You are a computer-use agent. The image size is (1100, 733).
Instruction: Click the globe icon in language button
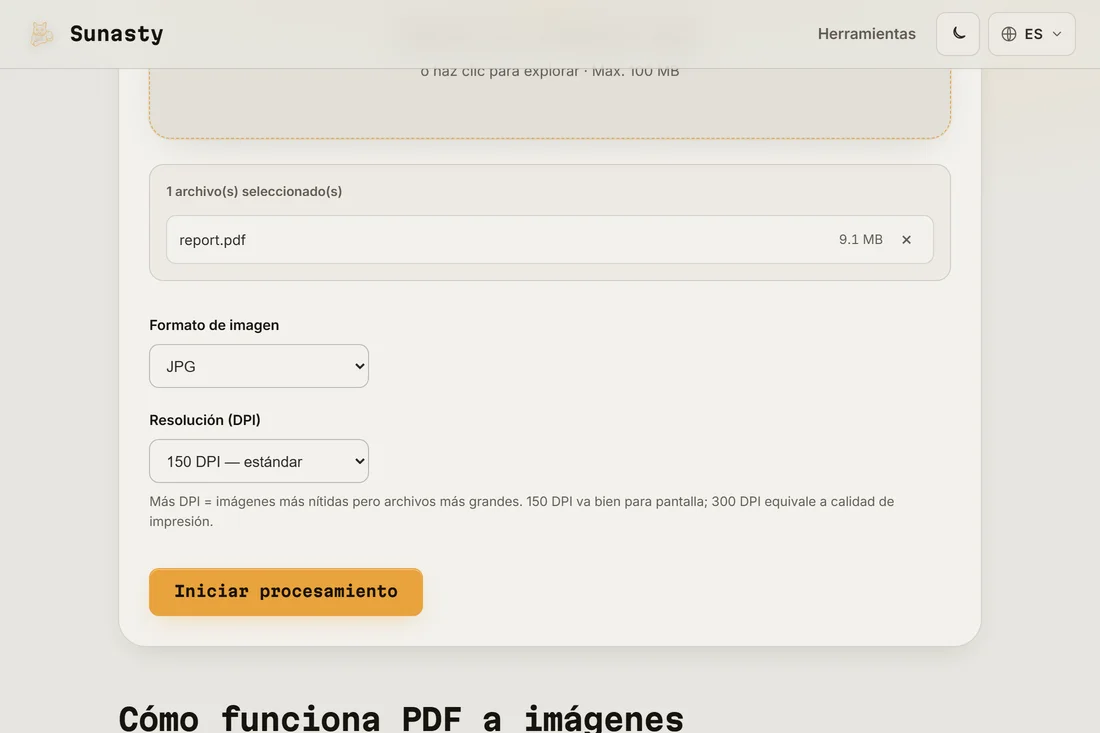[x=1009, y=34]
